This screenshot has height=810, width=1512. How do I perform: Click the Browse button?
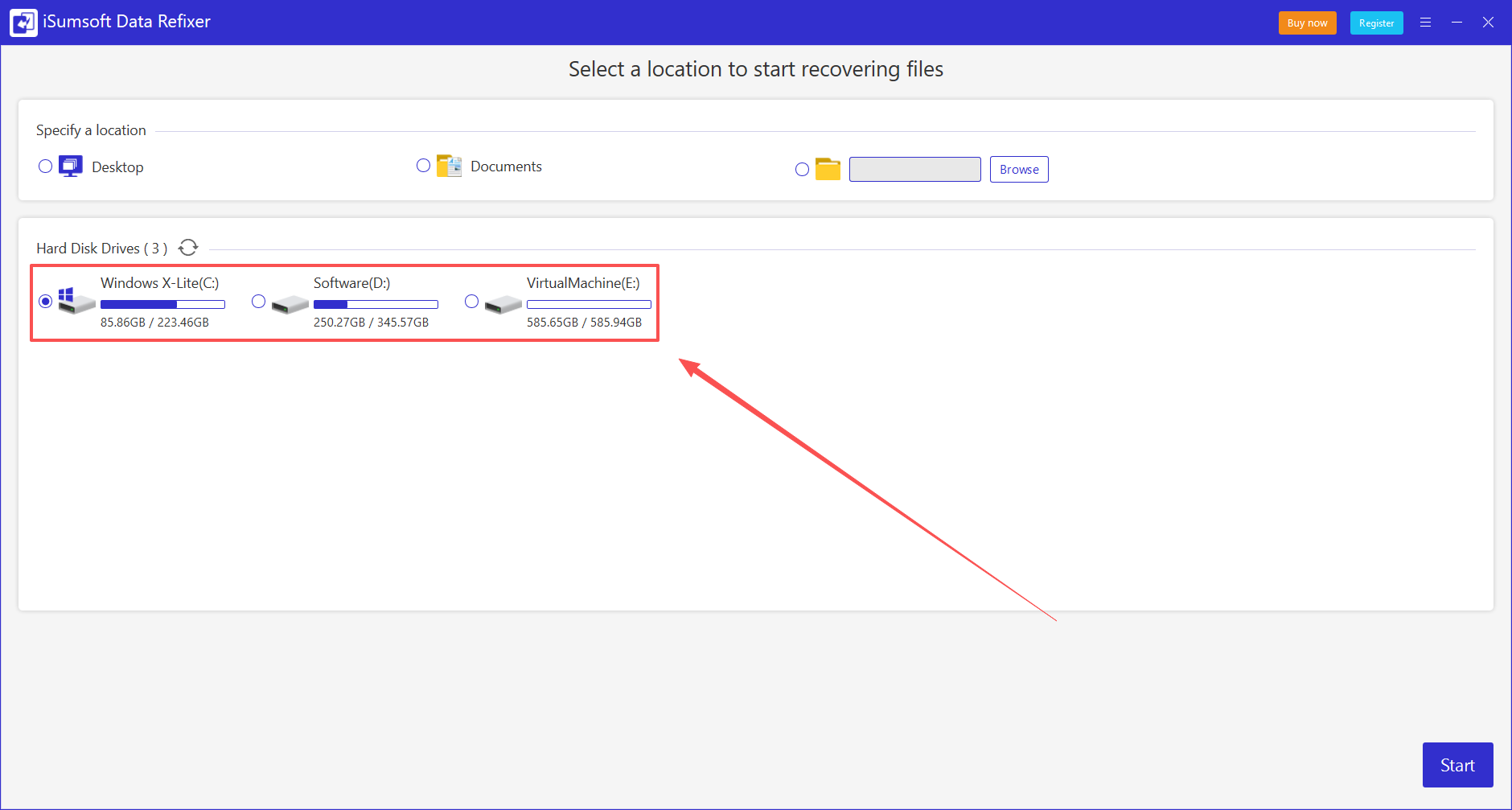point(1018,169)
